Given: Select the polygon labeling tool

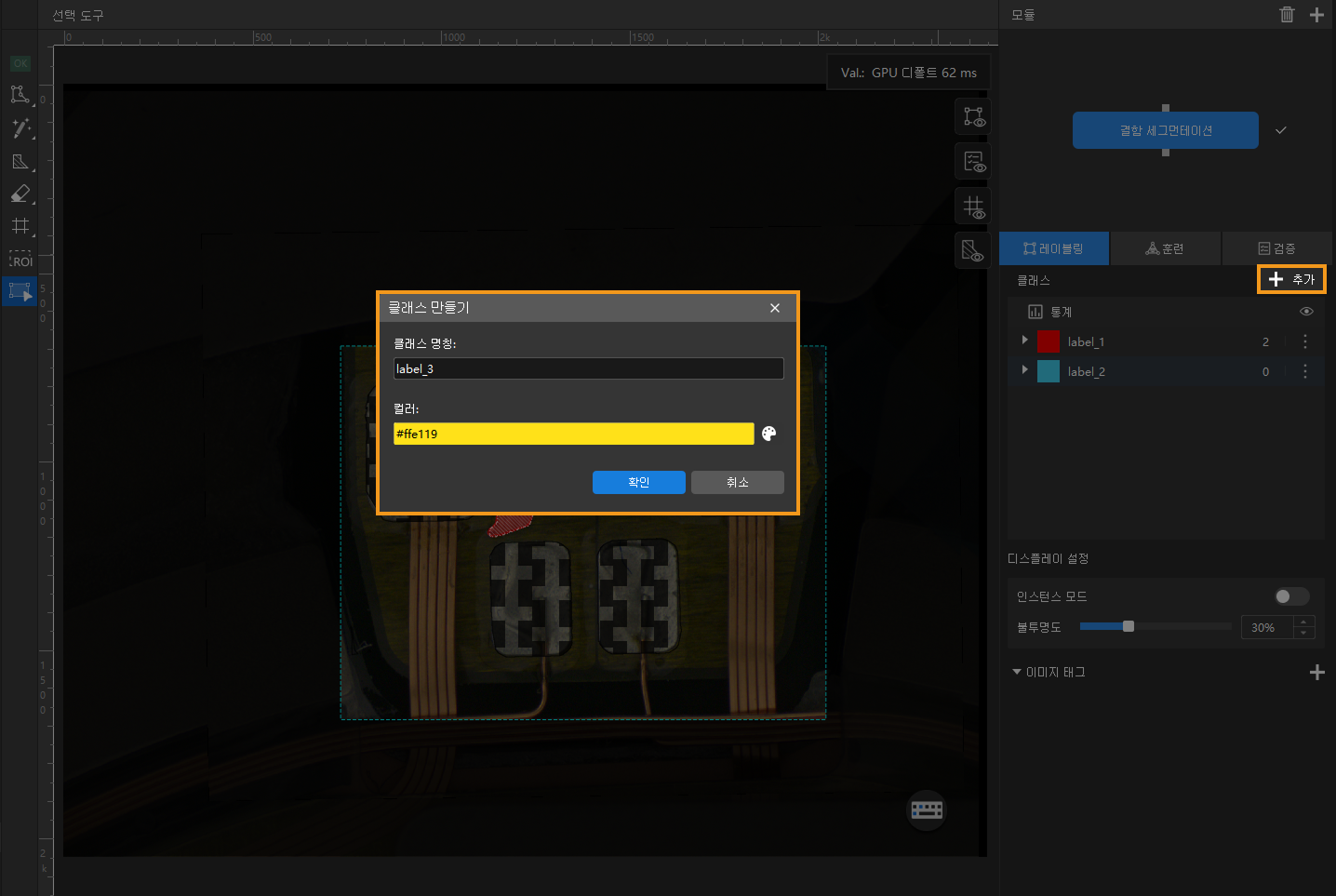Looking at the screenshot, I should (20, 95).
